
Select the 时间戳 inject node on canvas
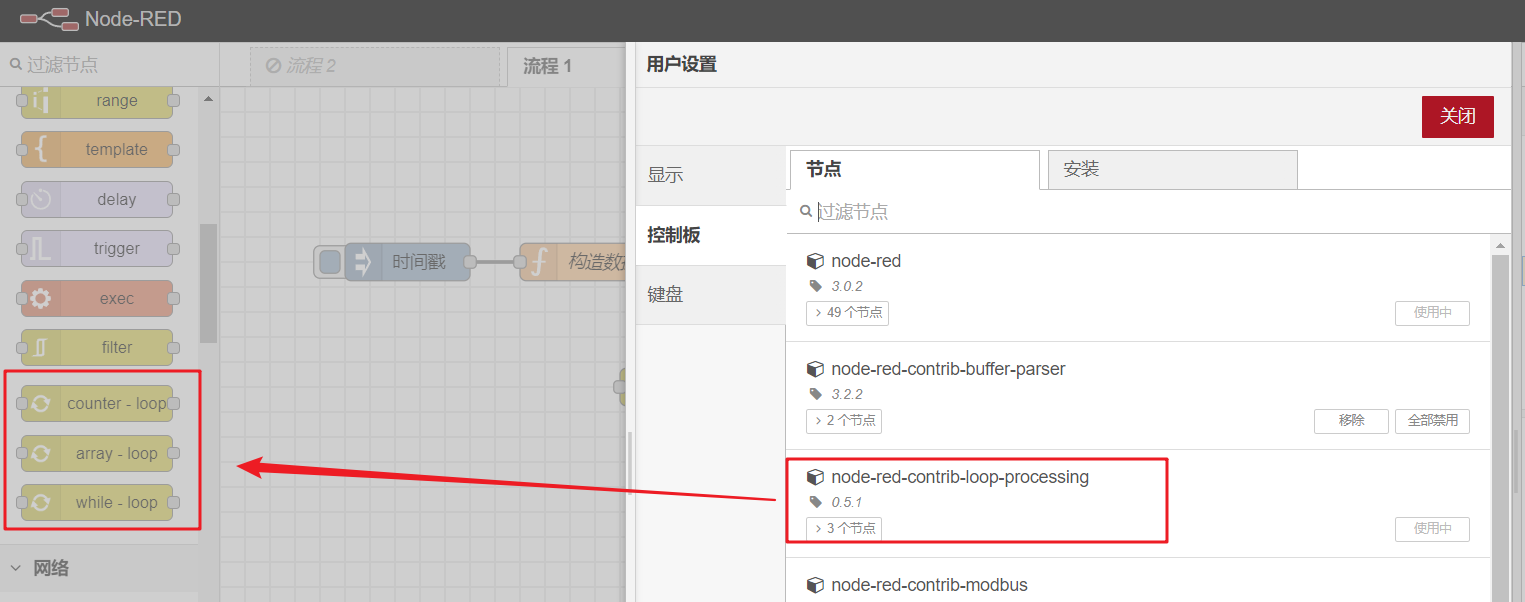[x=407, y=262]
